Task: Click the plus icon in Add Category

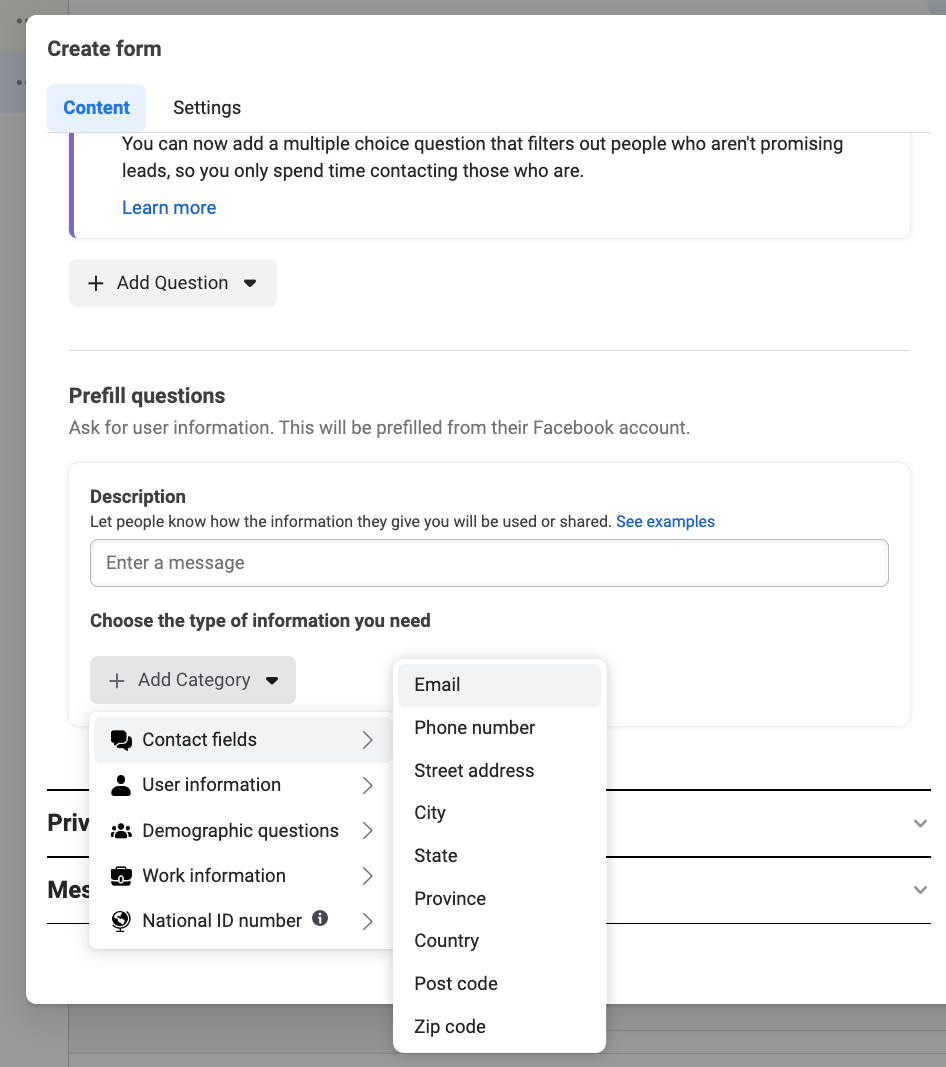Action: tap(117, 680)
